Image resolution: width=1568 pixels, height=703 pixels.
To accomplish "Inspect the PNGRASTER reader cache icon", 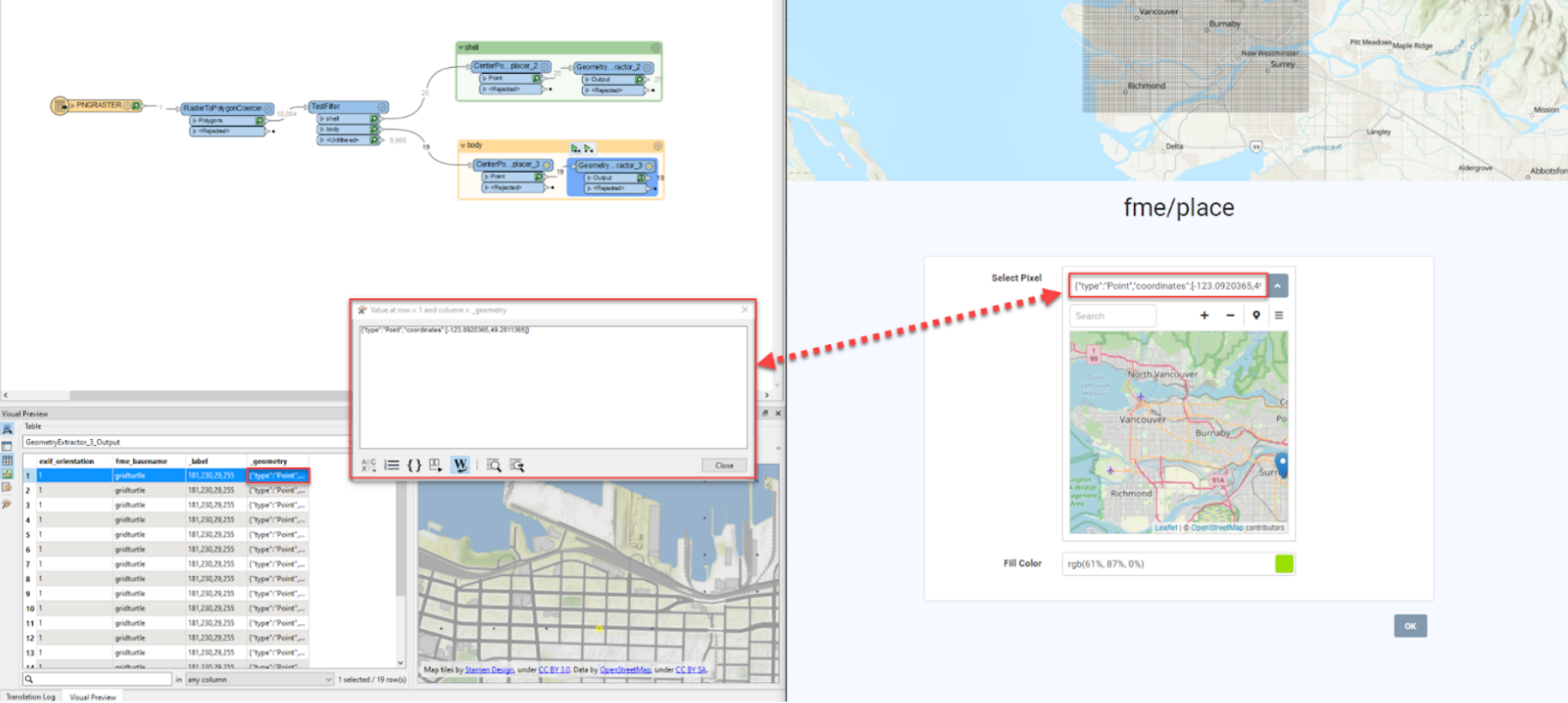I will point(136,106).
